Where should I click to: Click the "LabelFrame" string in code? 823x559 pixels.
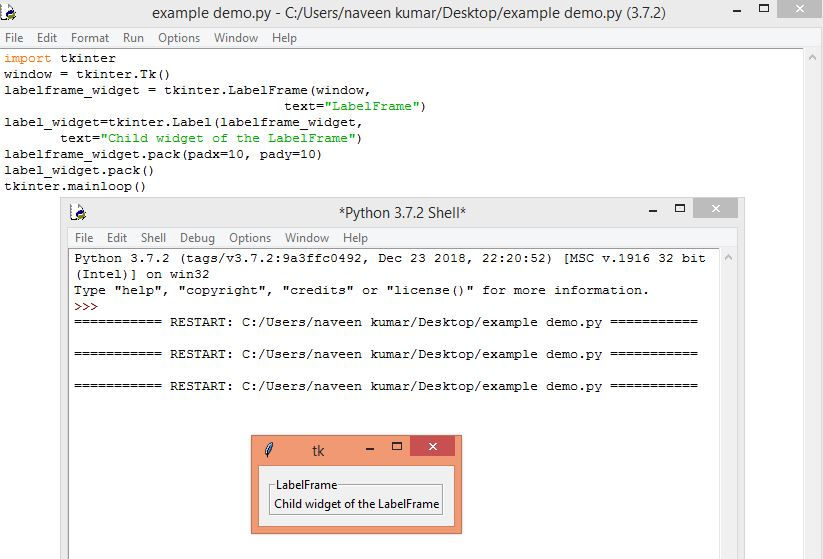coord(372,106)
